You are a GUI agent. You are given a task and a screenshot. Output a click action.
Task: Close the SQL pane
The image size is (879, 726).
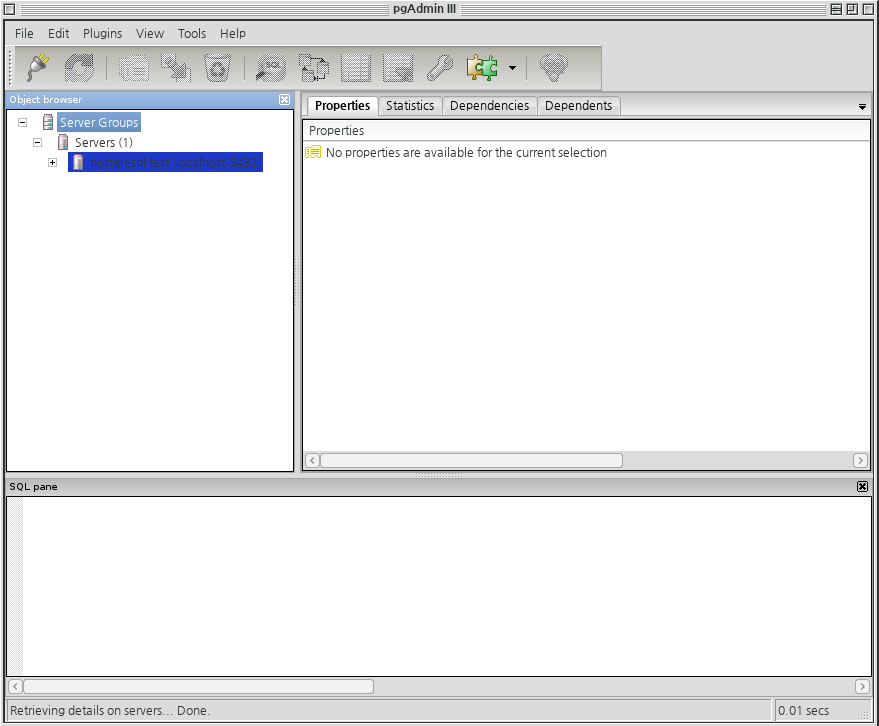(862, 487)
